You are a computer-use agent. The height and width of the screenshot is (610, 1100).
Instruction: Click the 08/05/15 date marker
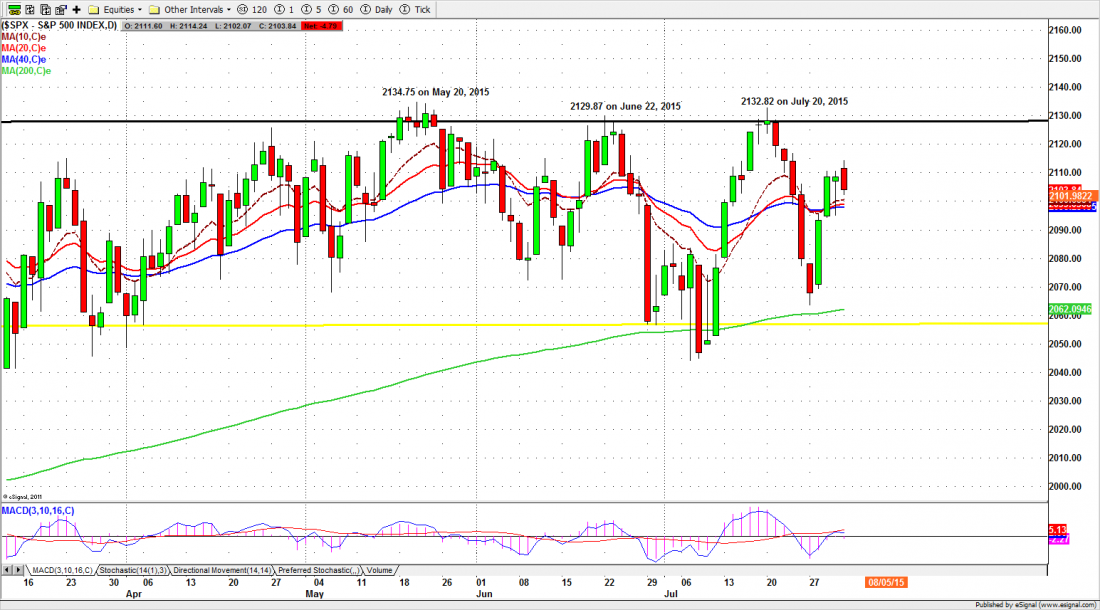pyautogui.click(x=888, y=580)
